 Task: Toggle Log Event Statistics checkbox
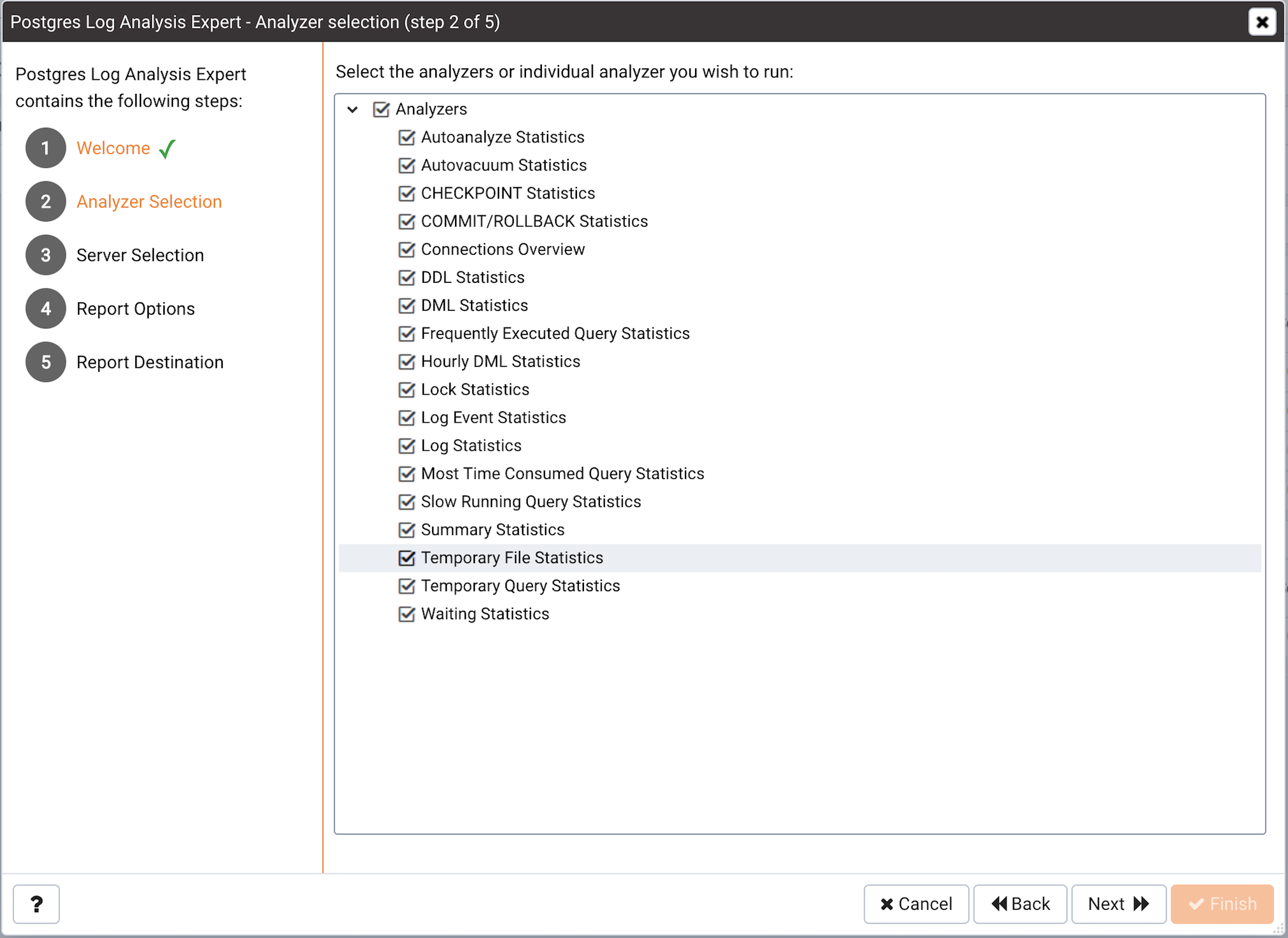tap(407, 418)
